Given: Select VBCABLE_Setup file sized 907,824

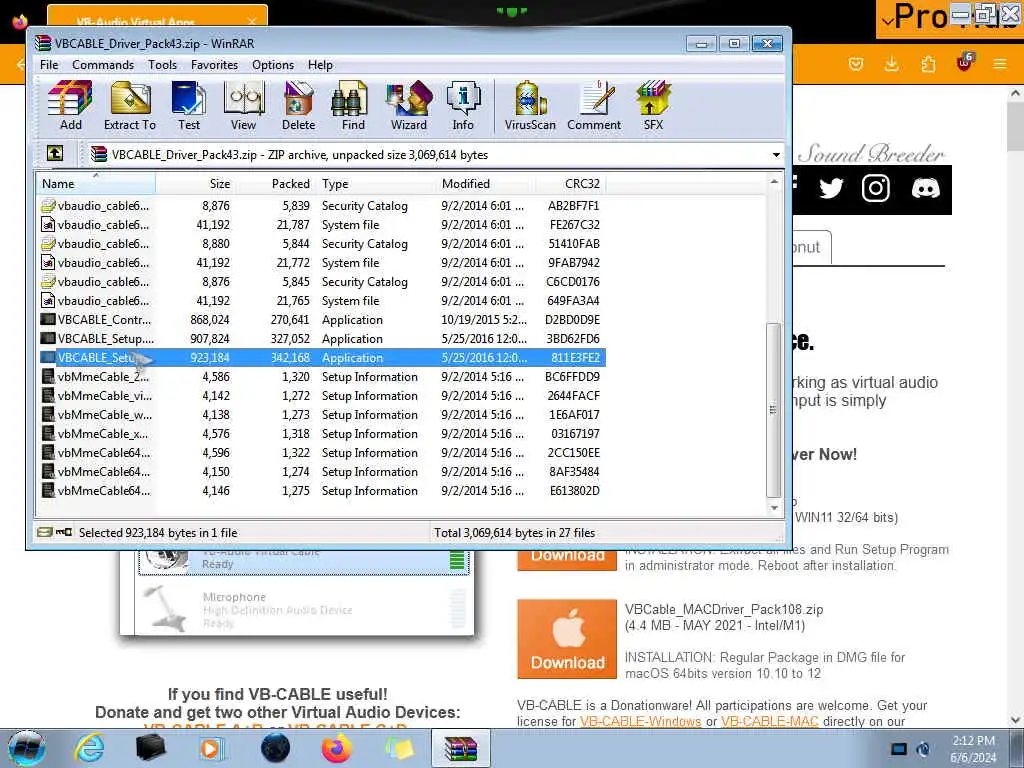Looking at the screenshot, I should coord(321,338).
